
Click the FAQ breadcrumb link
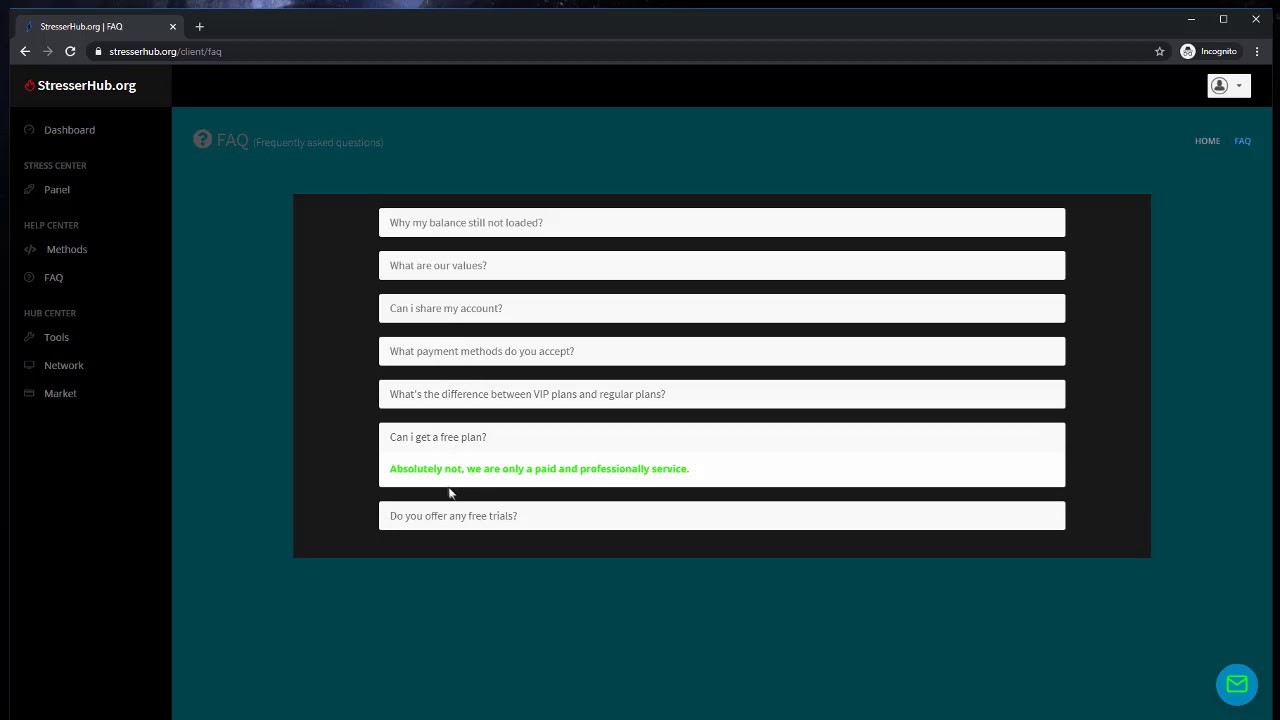[x=1242, y=141]
